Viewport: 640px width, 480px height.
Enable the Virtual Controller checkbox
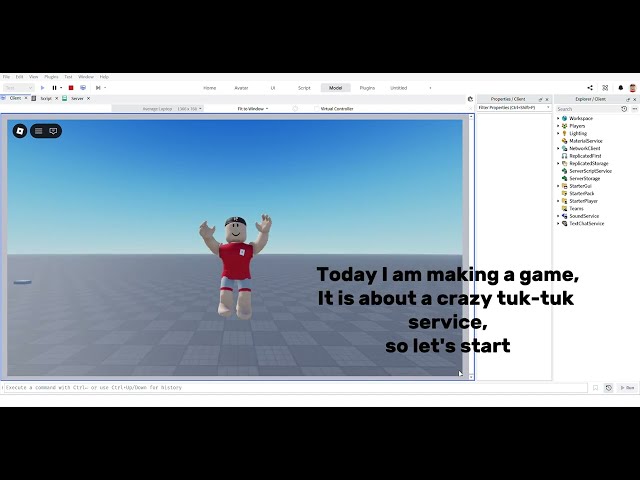pos(316,109)
